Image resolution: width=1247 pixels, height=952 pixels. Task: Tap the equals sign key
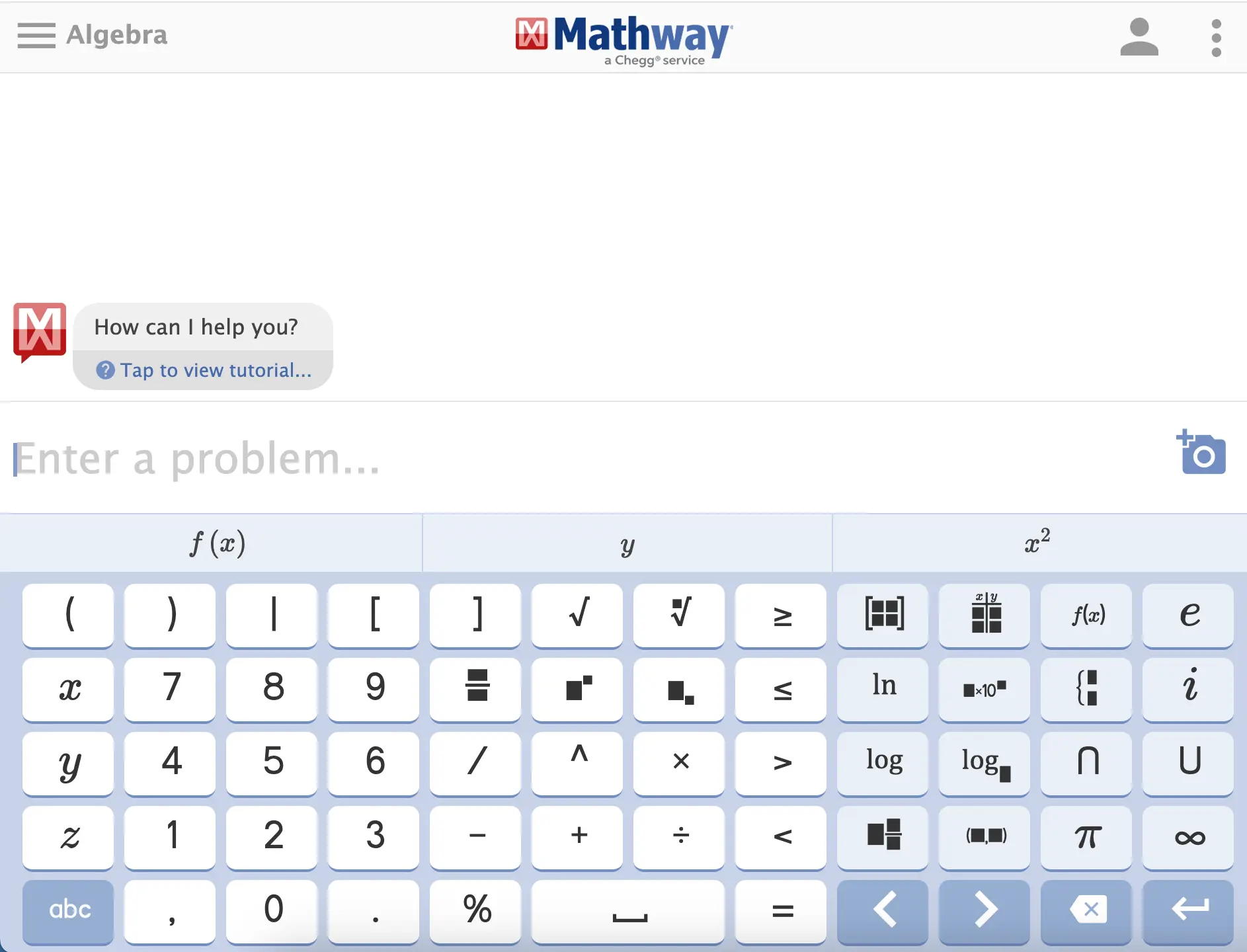click(781, 911)
